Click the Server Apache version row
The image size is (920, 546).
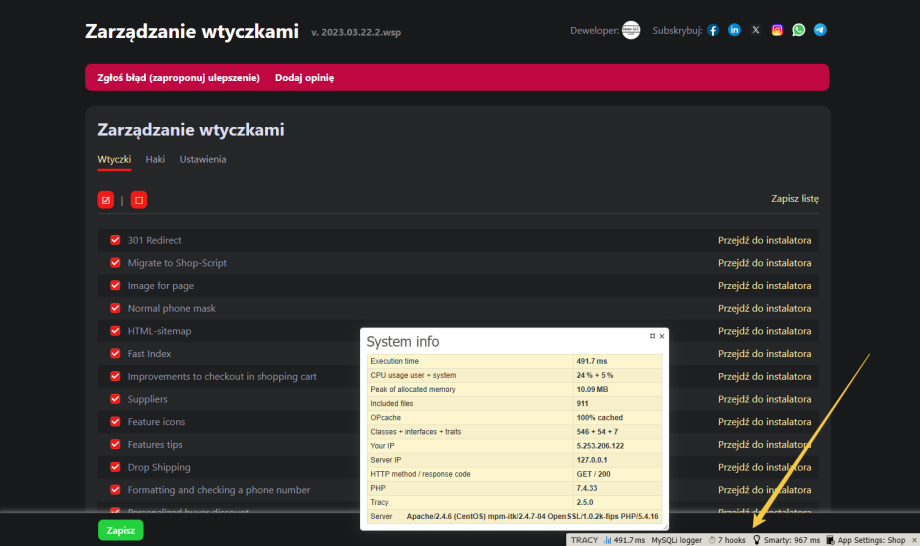click(515, 516)
